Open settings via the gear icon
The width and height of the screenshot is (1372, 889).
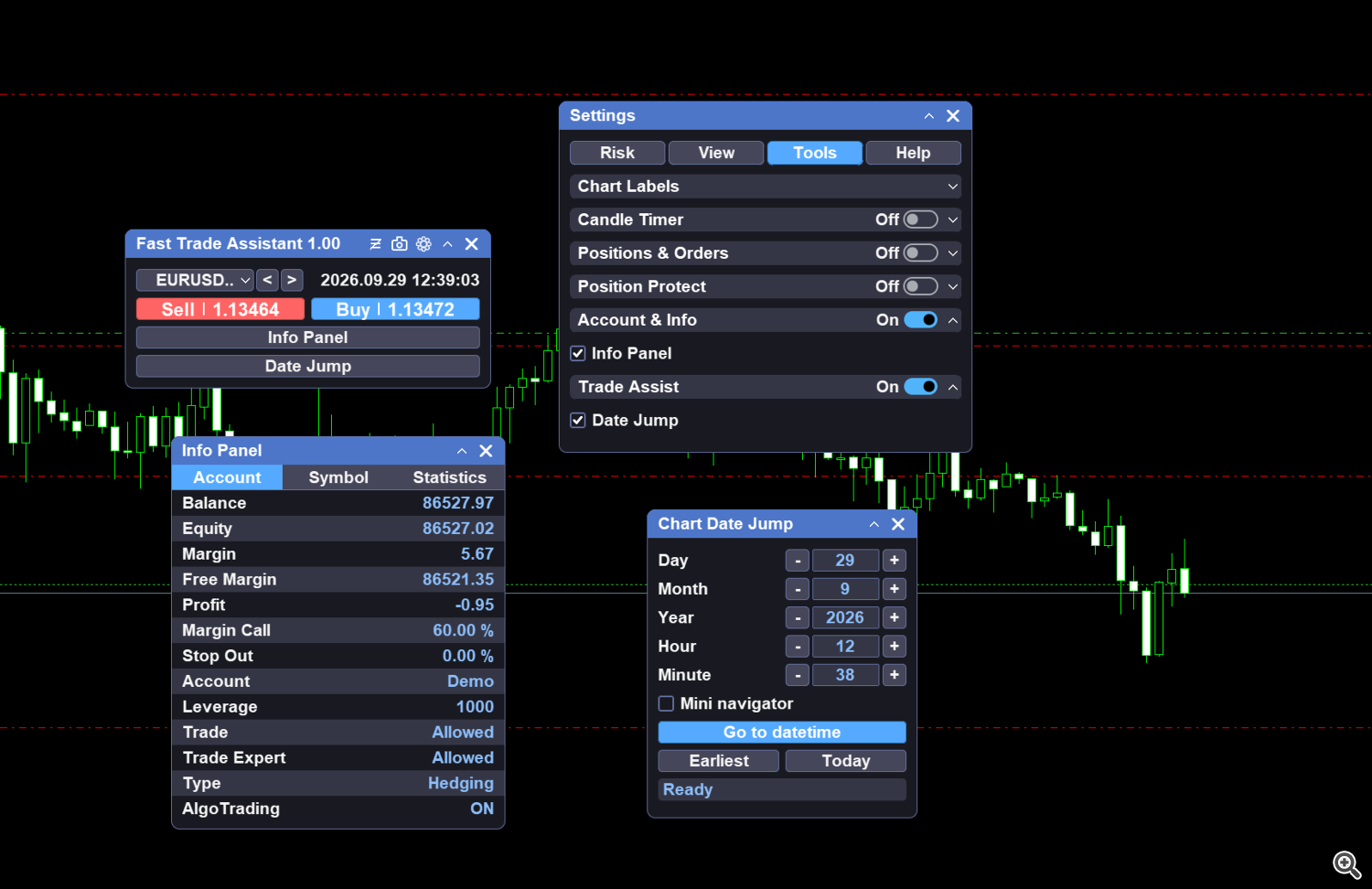tap(423, 244)
